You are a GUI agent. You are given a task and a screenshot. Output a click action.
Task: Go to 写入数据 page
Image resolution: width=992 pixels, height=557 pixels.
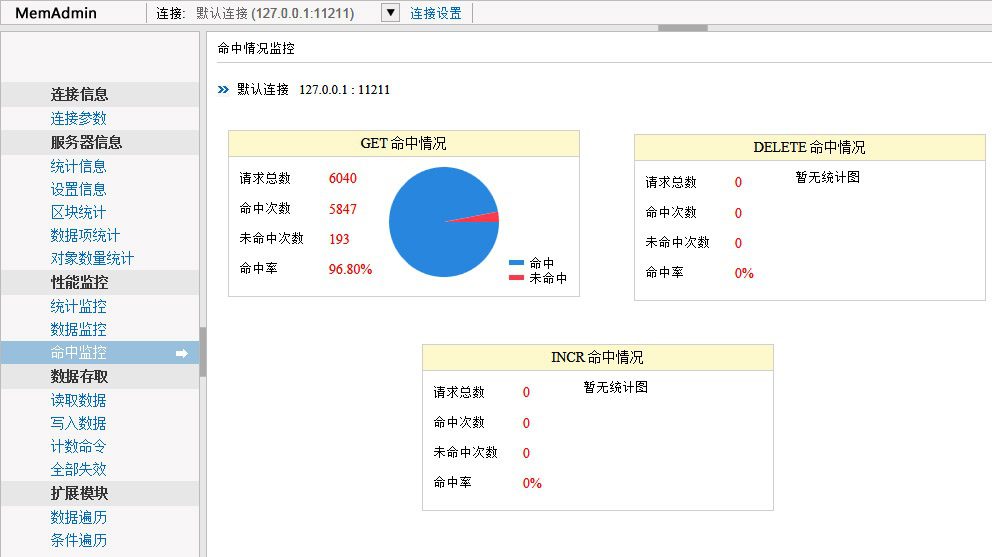[x=78, y=423]
